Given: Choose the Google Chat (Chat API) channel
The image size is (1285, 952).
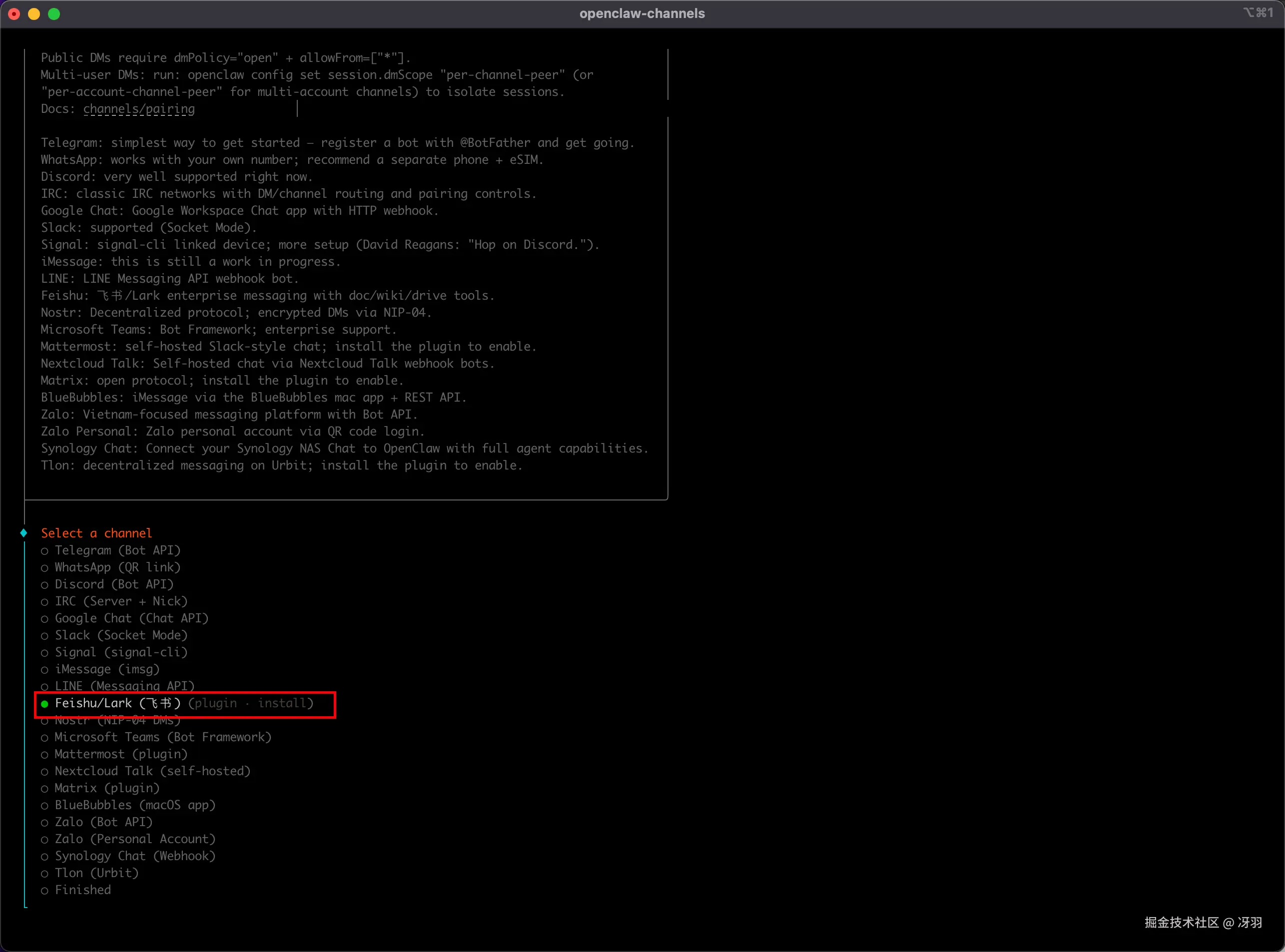Looking at the screenshot, I should click(131, 618).
